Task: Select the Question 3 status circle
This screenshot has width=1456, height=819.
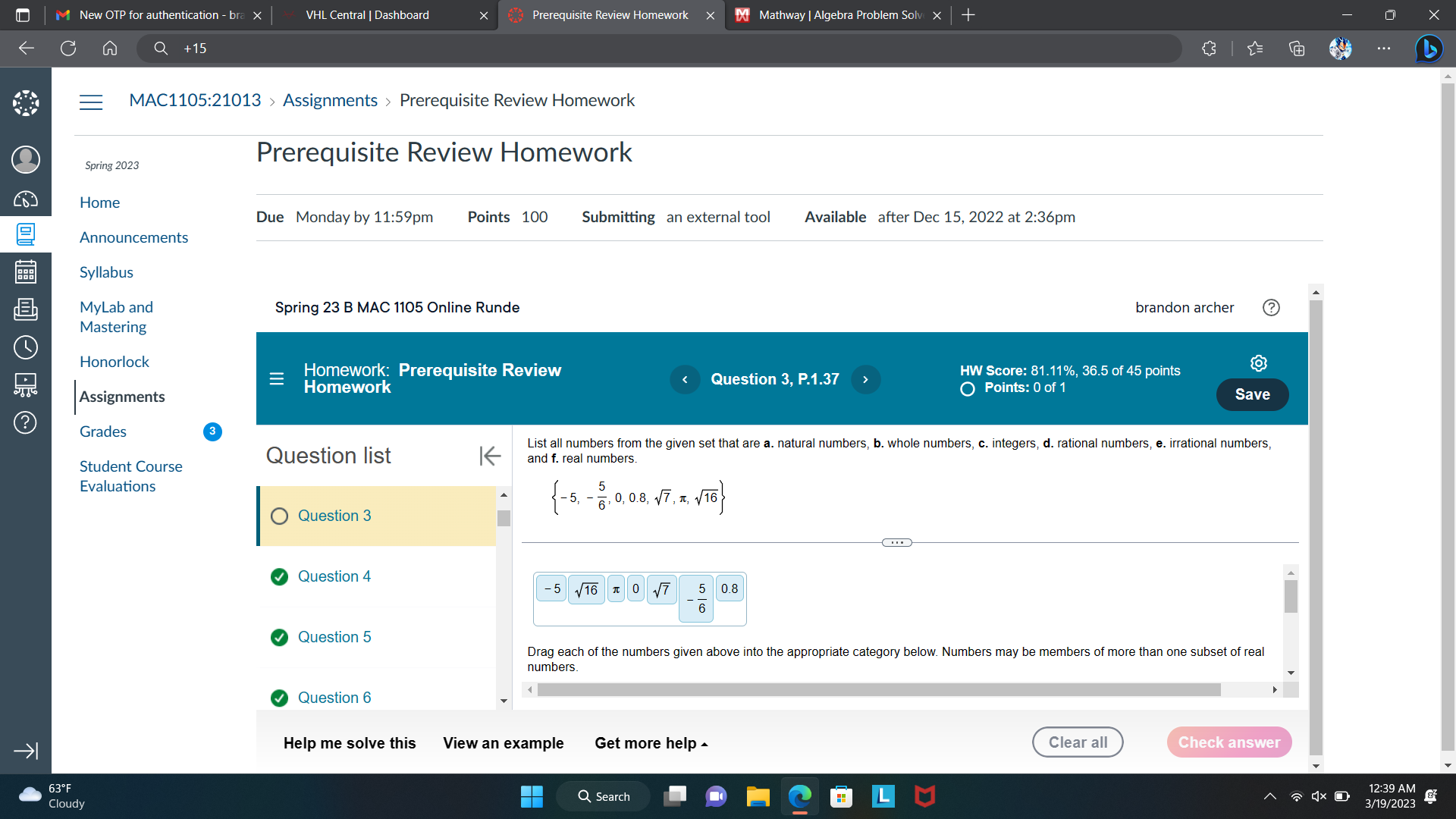Action: coord(279,516)
